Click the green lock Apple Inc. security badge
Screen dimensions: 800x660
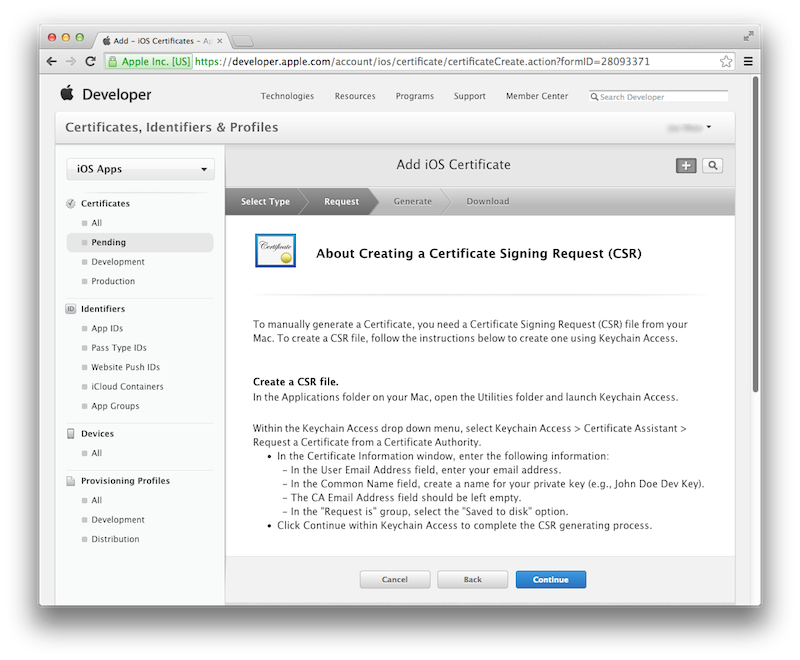pos(148,62)
